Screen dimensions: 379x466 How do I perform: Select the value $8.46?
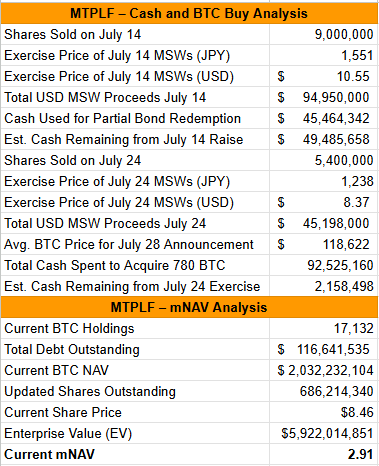pos(357,413)
